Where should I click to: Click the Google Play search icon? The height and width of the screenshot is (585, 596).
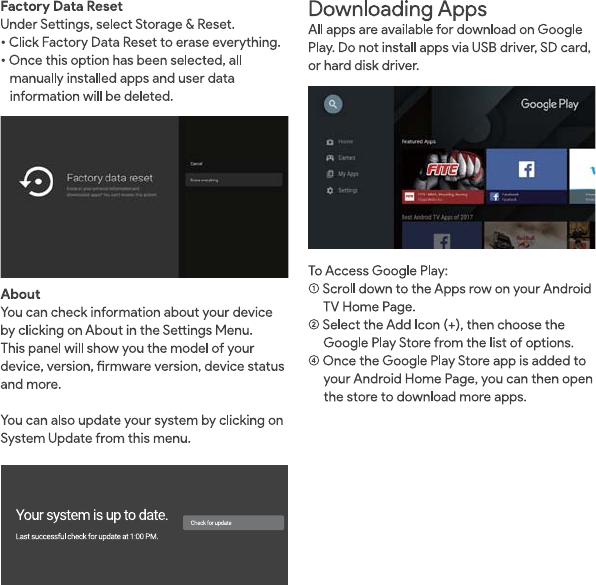[x=333, y=104]
